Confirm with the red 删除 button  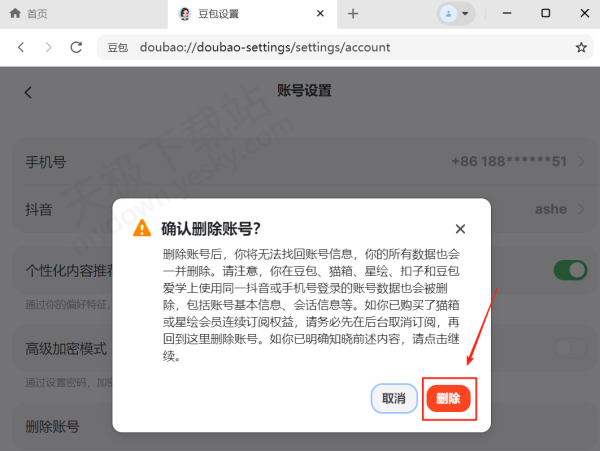[x=448, y=399]
